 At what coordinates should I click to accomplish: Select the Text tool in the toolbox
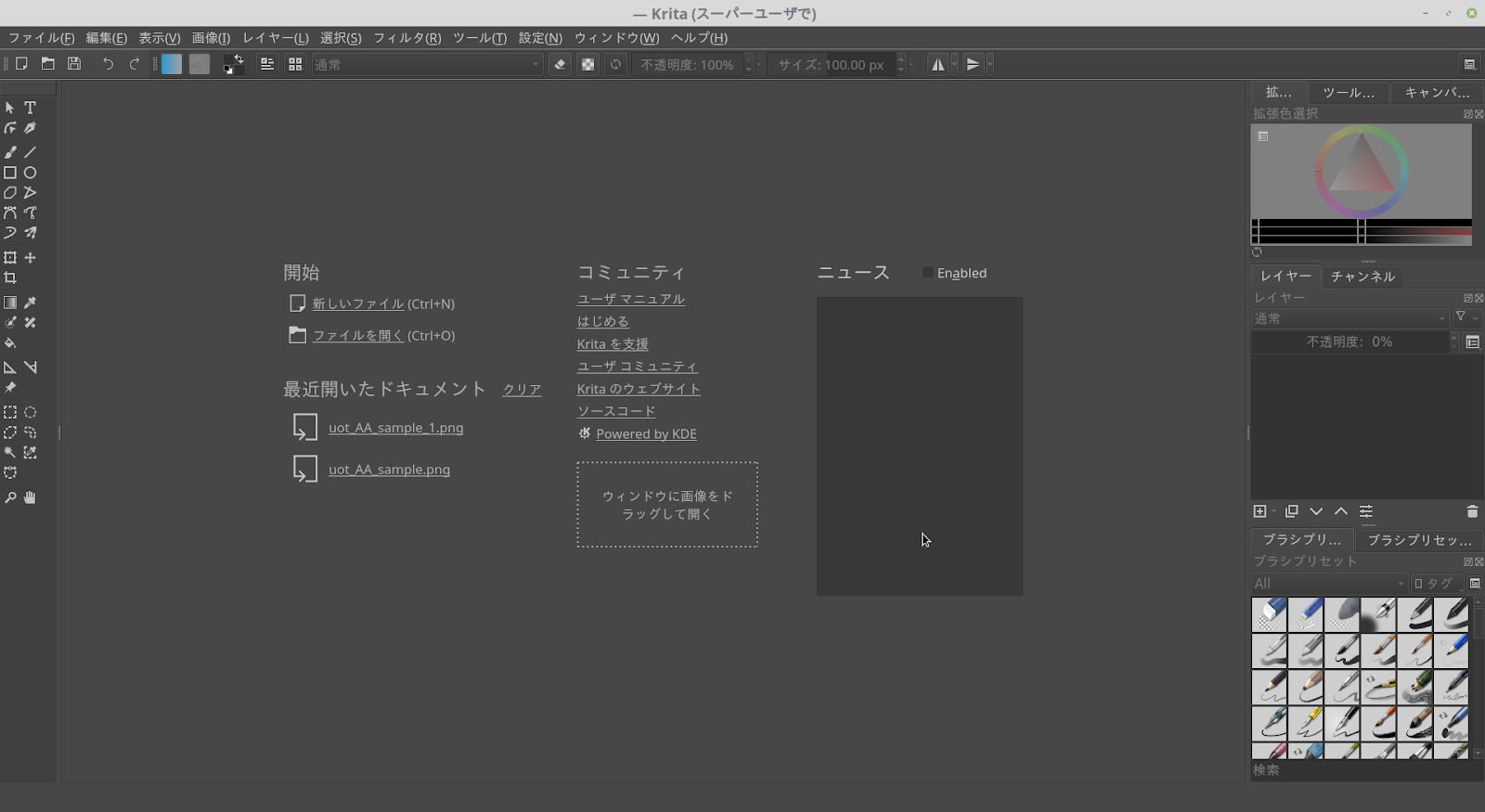click(x=30, y=108)
